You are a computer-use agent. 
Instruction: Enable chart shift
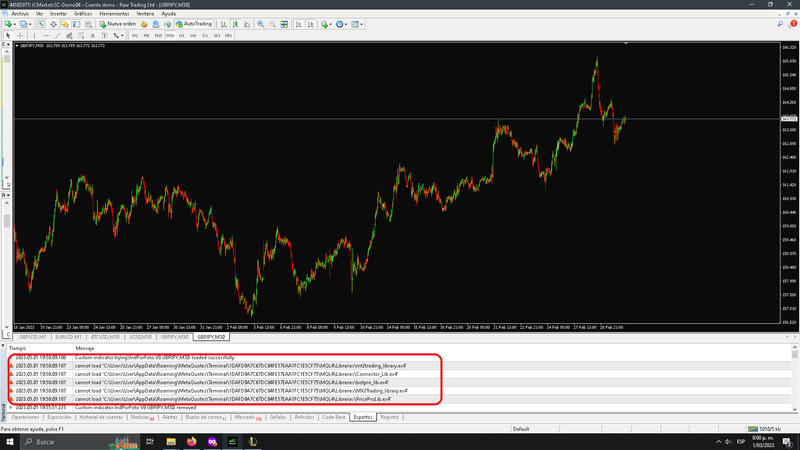310,24
